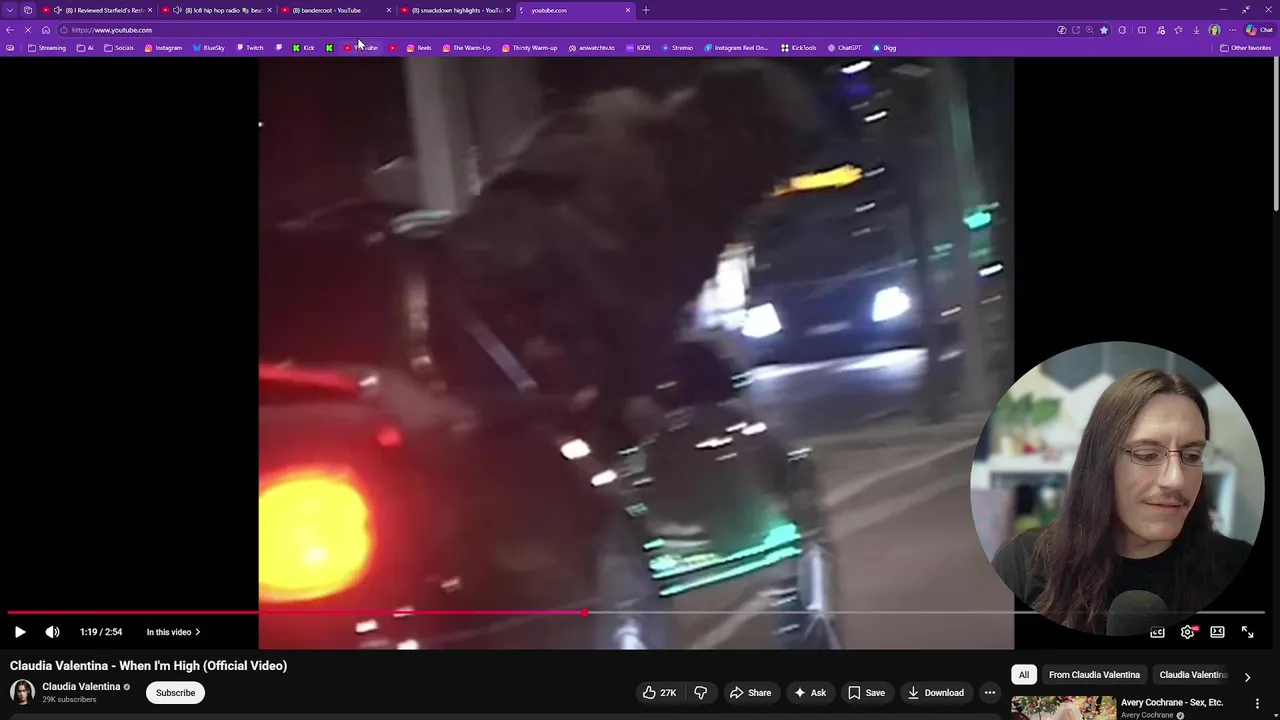Image resolution: width=1280 pixels, height=720 pixels.
Task: Open the Twitch bookmark
Action: click(250, 48)
